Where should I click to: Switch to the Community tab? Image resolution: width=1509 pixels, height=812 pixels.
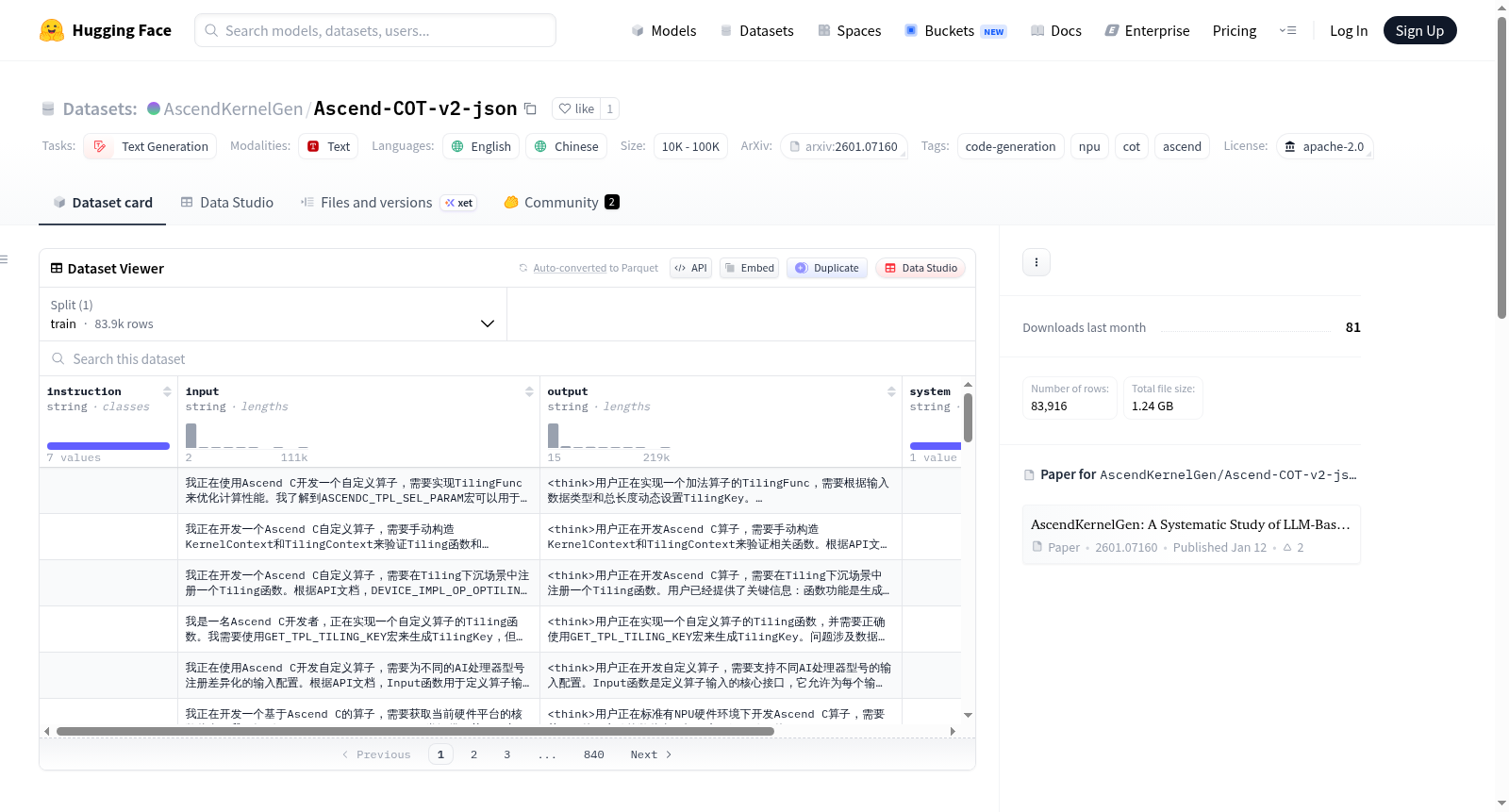click(x=561, y=202)
